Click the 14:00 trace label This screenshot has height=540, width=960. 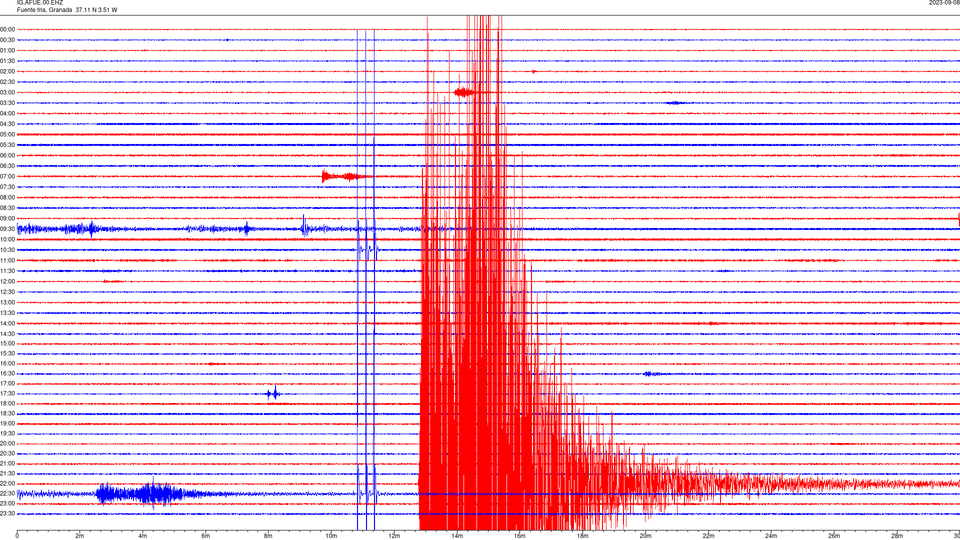tap(7, 323)
